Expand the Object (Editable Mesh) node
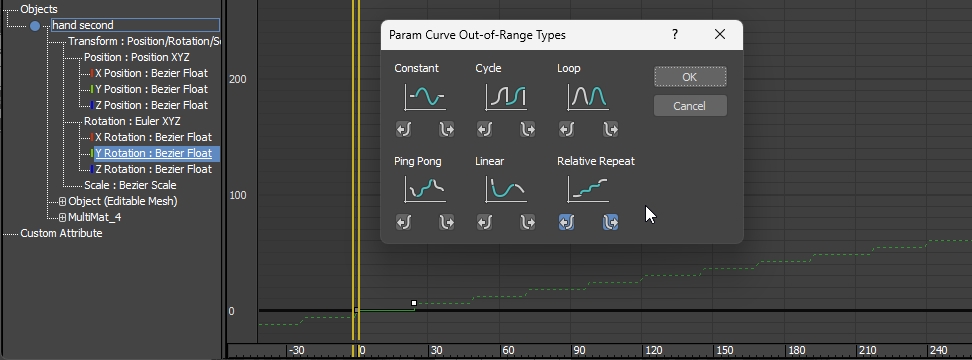 pos(62,201)
